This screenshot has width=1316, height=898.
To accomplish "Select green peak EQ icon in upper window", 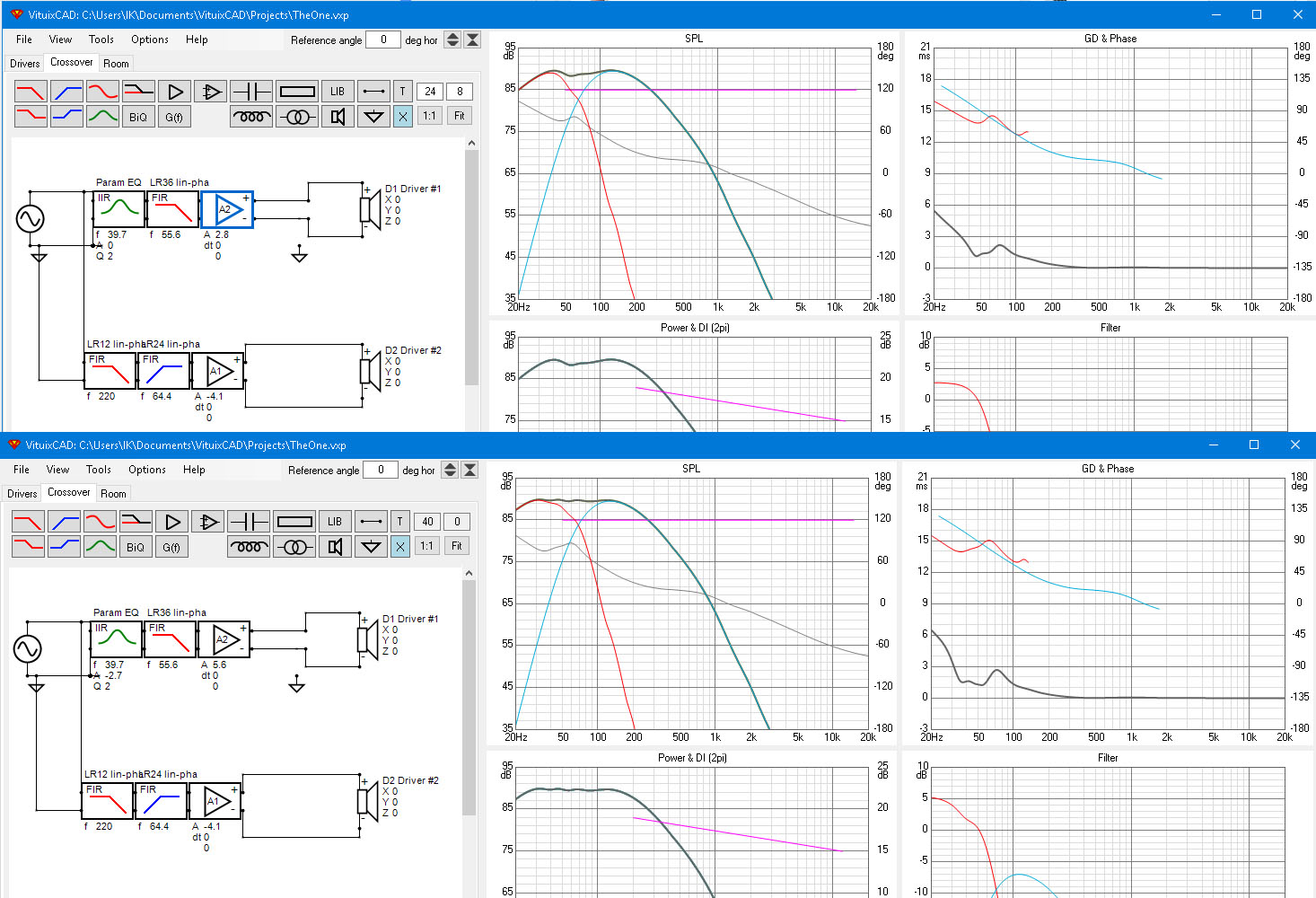I will [x=103, y=116].
